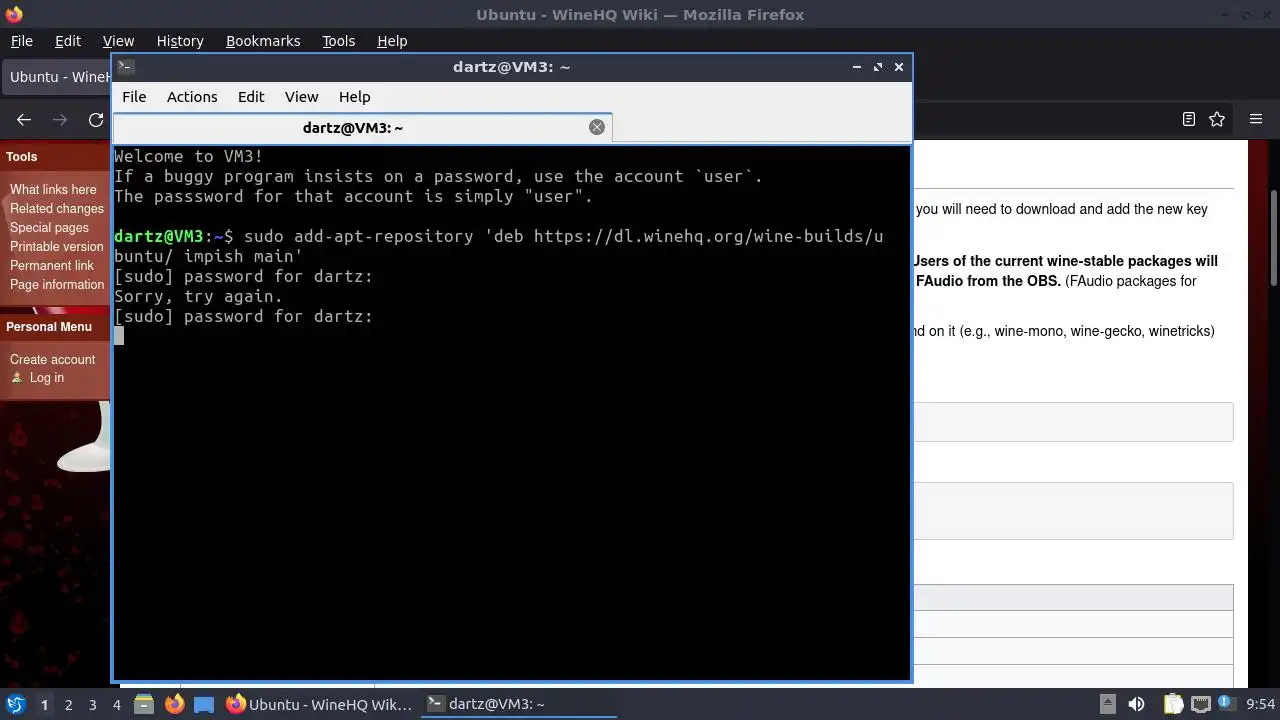
Task: Open Firefox Edit menu
Action: [x=68, y=41]
